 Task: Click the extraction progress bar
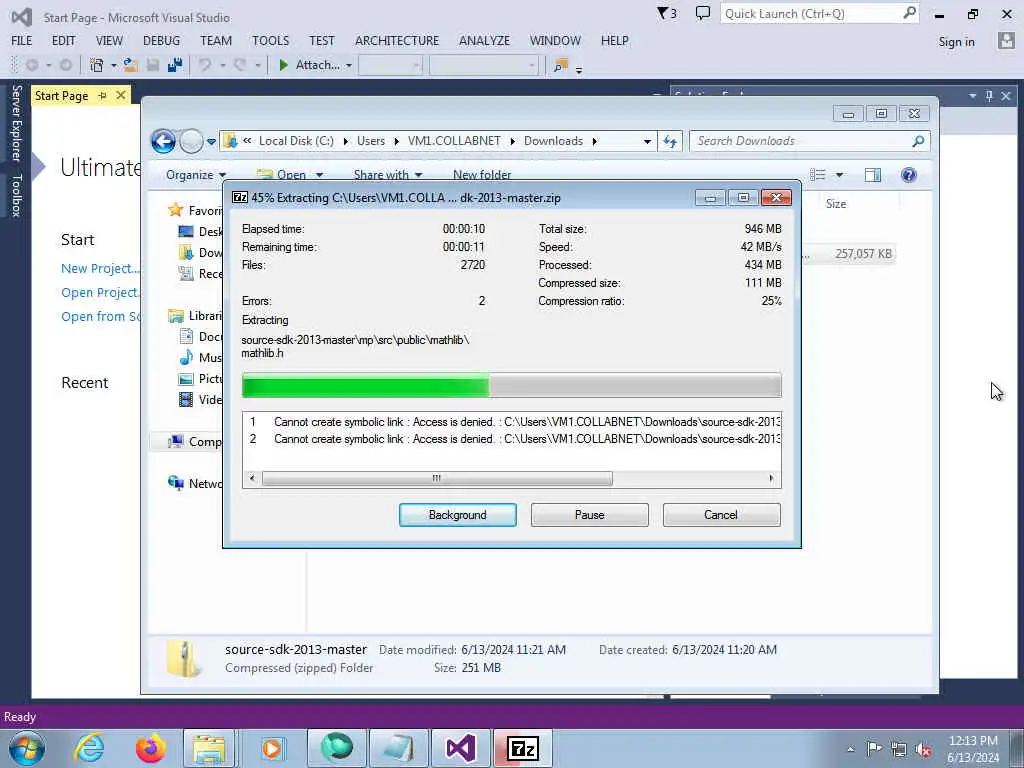[511, 385]
